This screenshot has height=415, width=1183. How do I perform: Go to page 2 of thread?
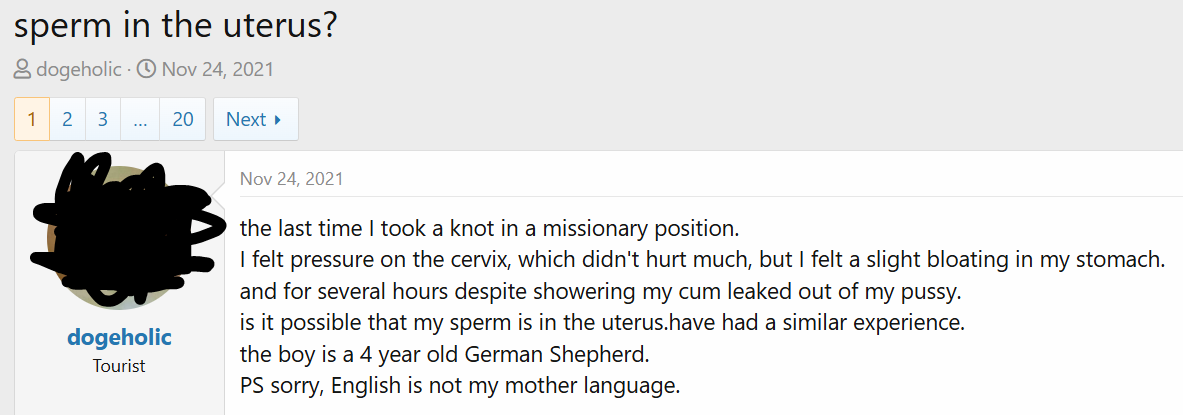point(67,119)
